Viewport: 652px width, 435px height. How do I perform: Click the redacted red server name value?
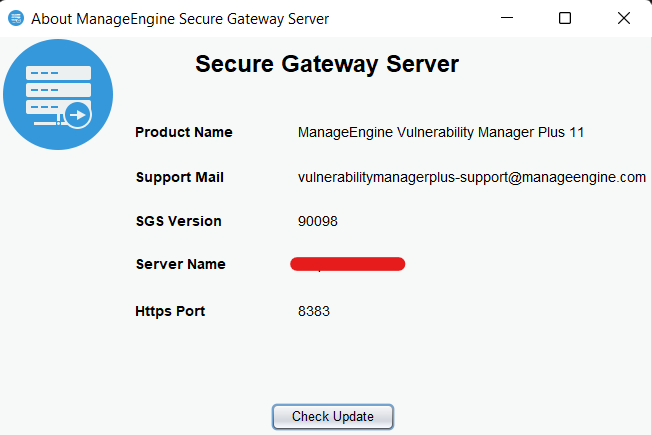point(348,264)
